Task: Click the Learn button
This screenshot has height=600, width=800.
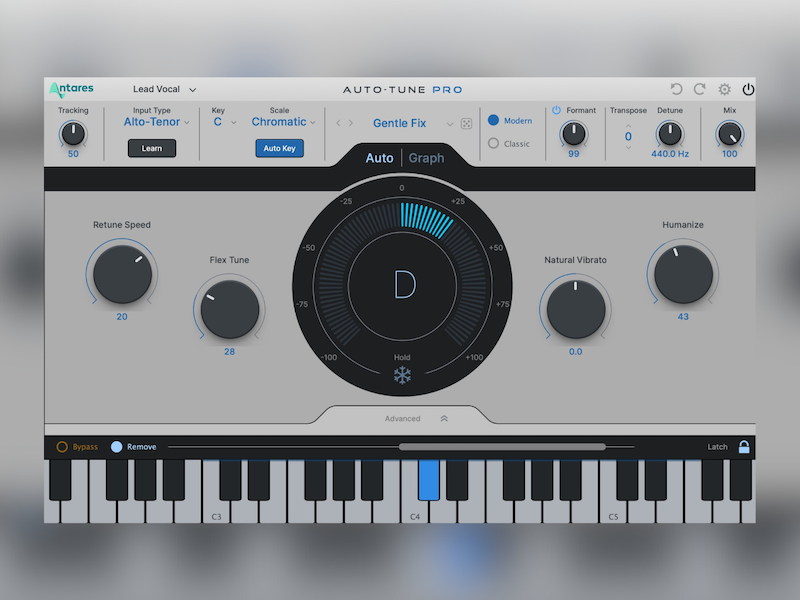Action: pyautogui.click(x=152, y=148)
